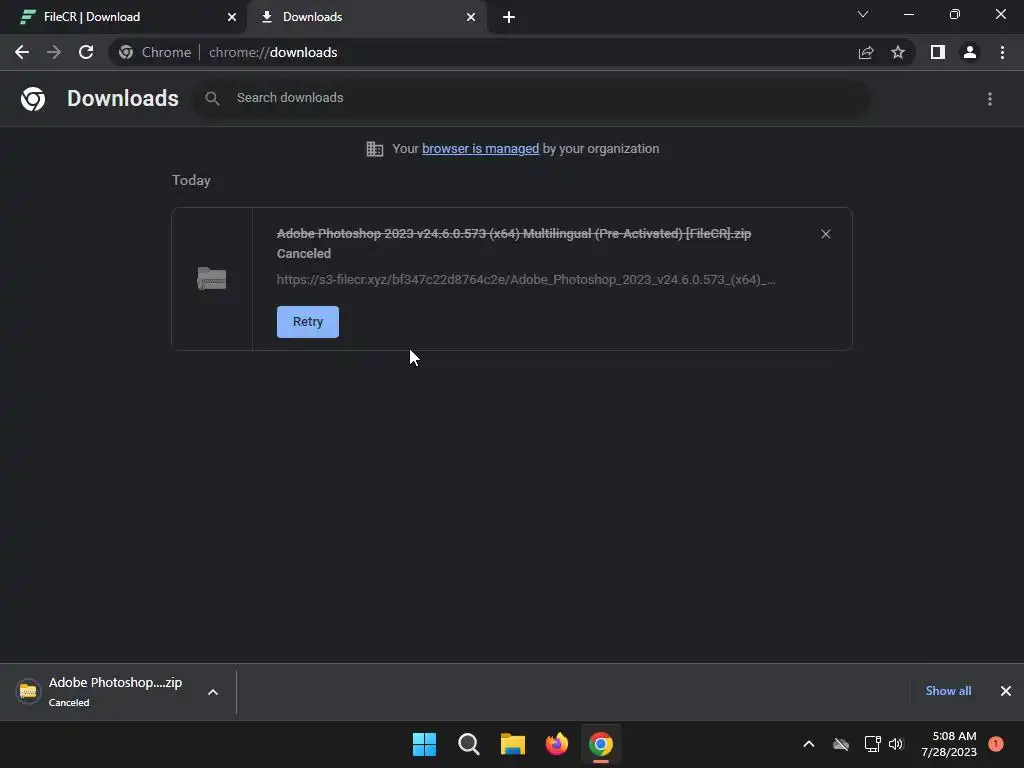This screenshot has height=768, width=1024.
Task: Click the zip file icon in download card
Action: (212, 279)
